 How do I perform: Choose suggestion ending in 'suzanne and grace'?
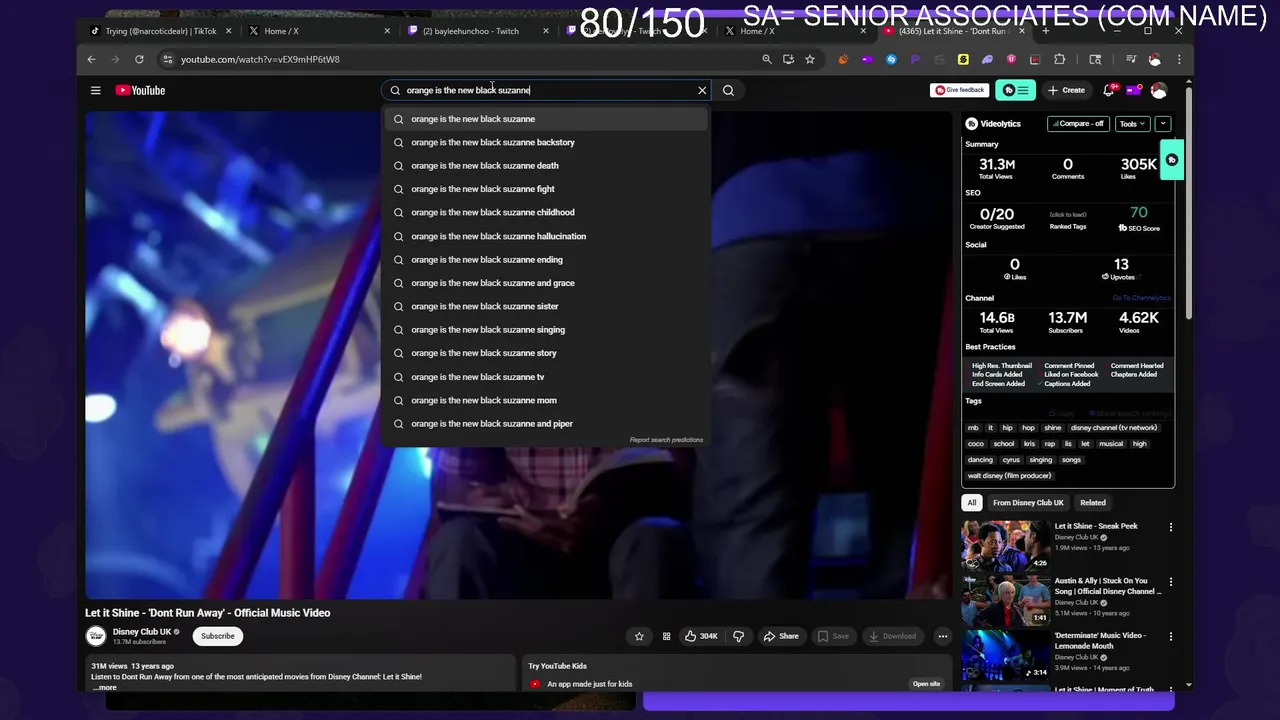pyautogui.click(x=546, y=283)
